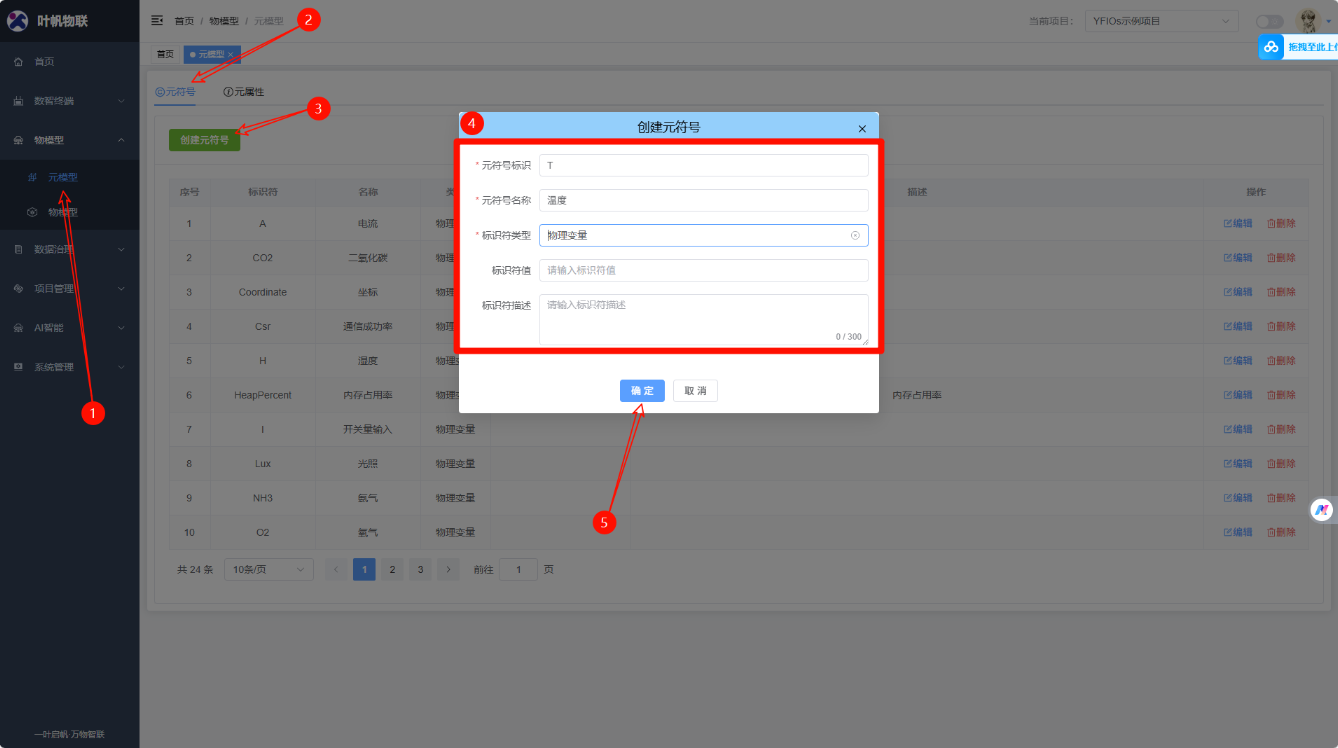The height and width of the screenshot is (748, 1338).
Task: Open the 10条/页 page size dropdown
Action: coord(268,569)
